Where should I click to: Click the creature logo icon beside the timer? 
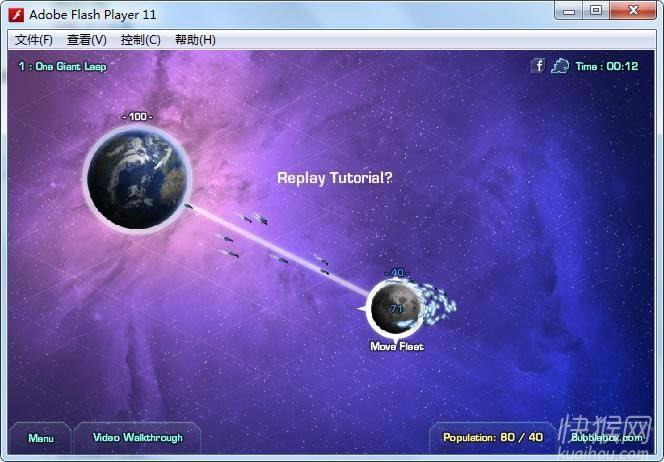[560, 66]
